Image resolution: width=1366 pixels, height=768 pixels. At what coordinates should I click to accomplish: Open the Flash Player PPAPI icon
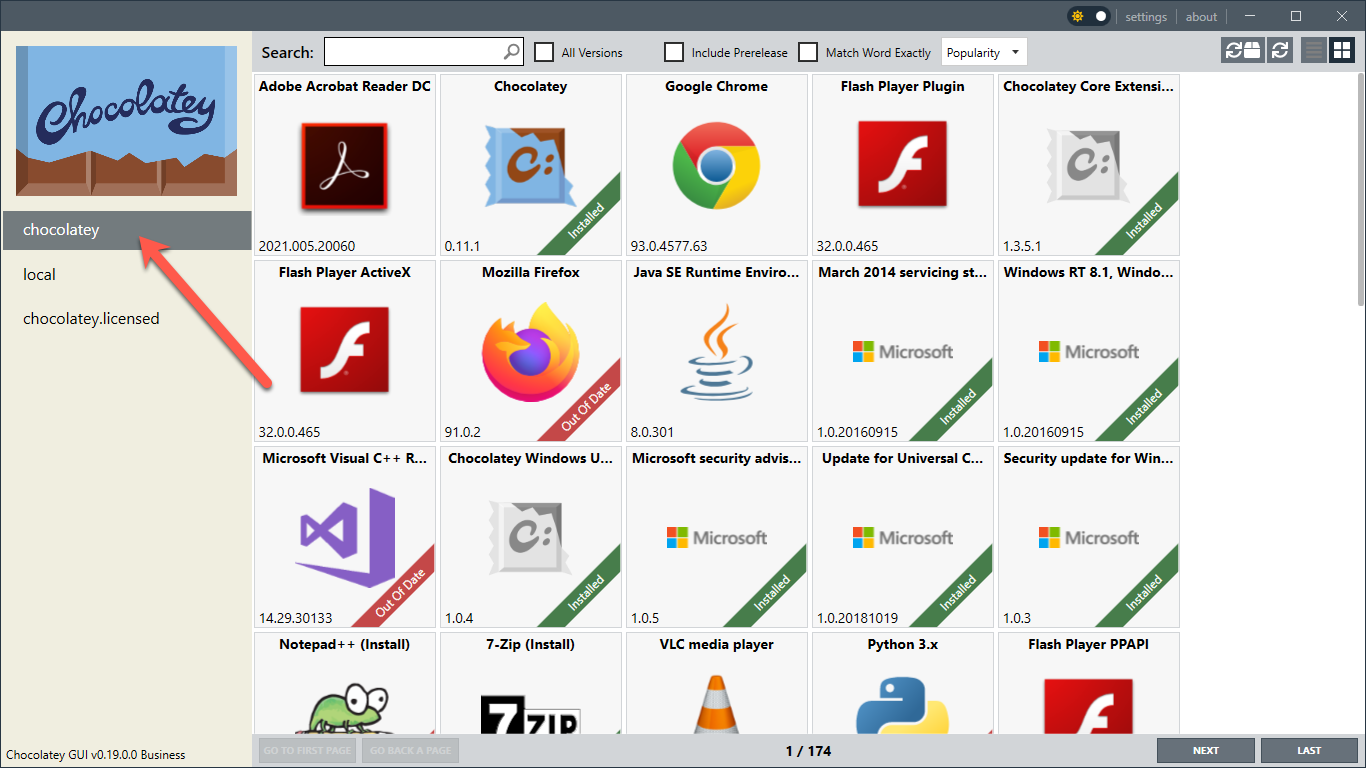pyautogui.click(x=1089, y=705)
